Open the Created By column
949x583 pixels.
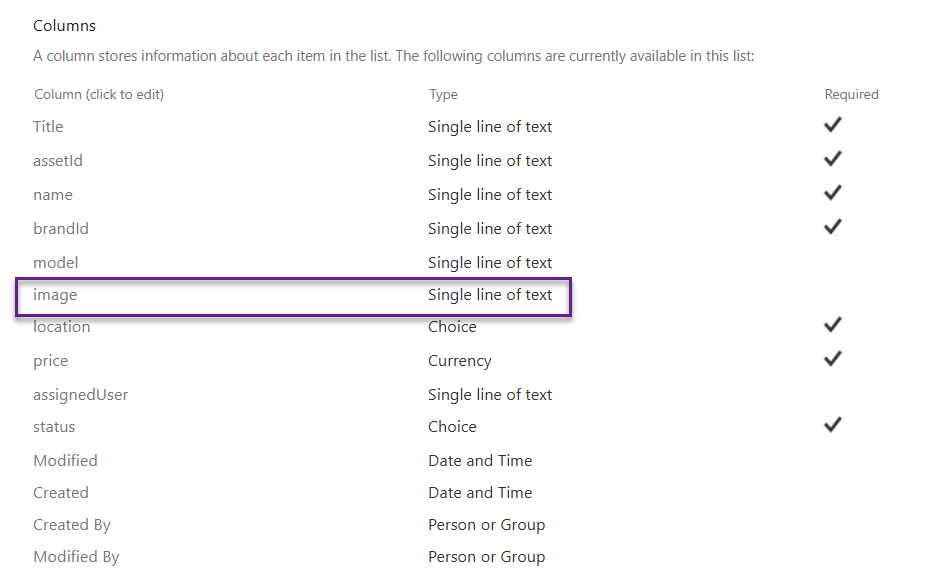tap(72, 525)
